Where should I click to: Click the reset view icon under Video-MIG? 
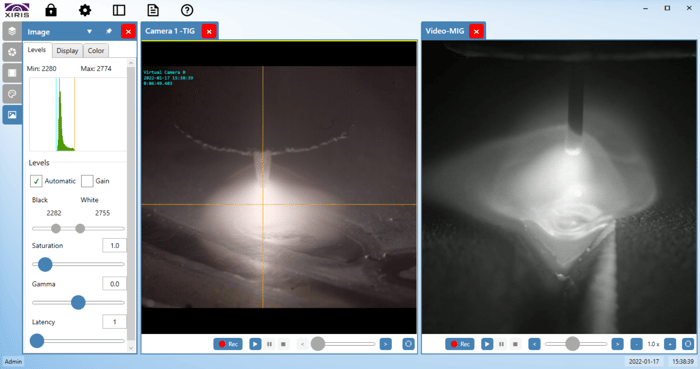pos(688,344)
